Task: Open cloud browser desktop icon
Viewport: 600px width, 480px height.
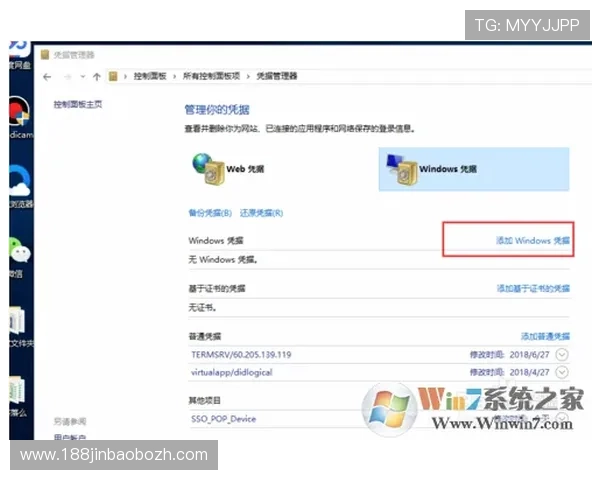Action: pos(21,181)
